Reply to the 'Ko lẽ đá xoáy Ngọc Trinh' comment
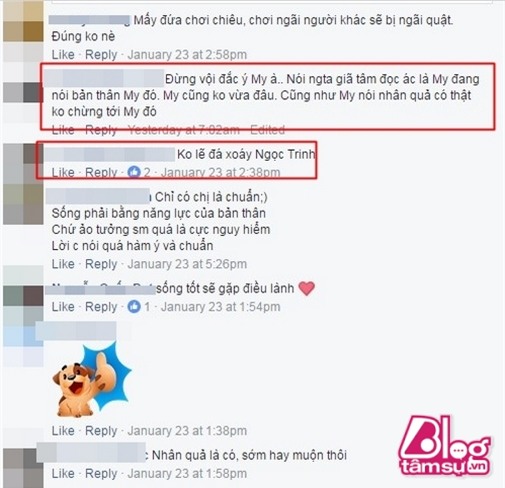This screenshot has width=505, height=488. tap(101, 172)
